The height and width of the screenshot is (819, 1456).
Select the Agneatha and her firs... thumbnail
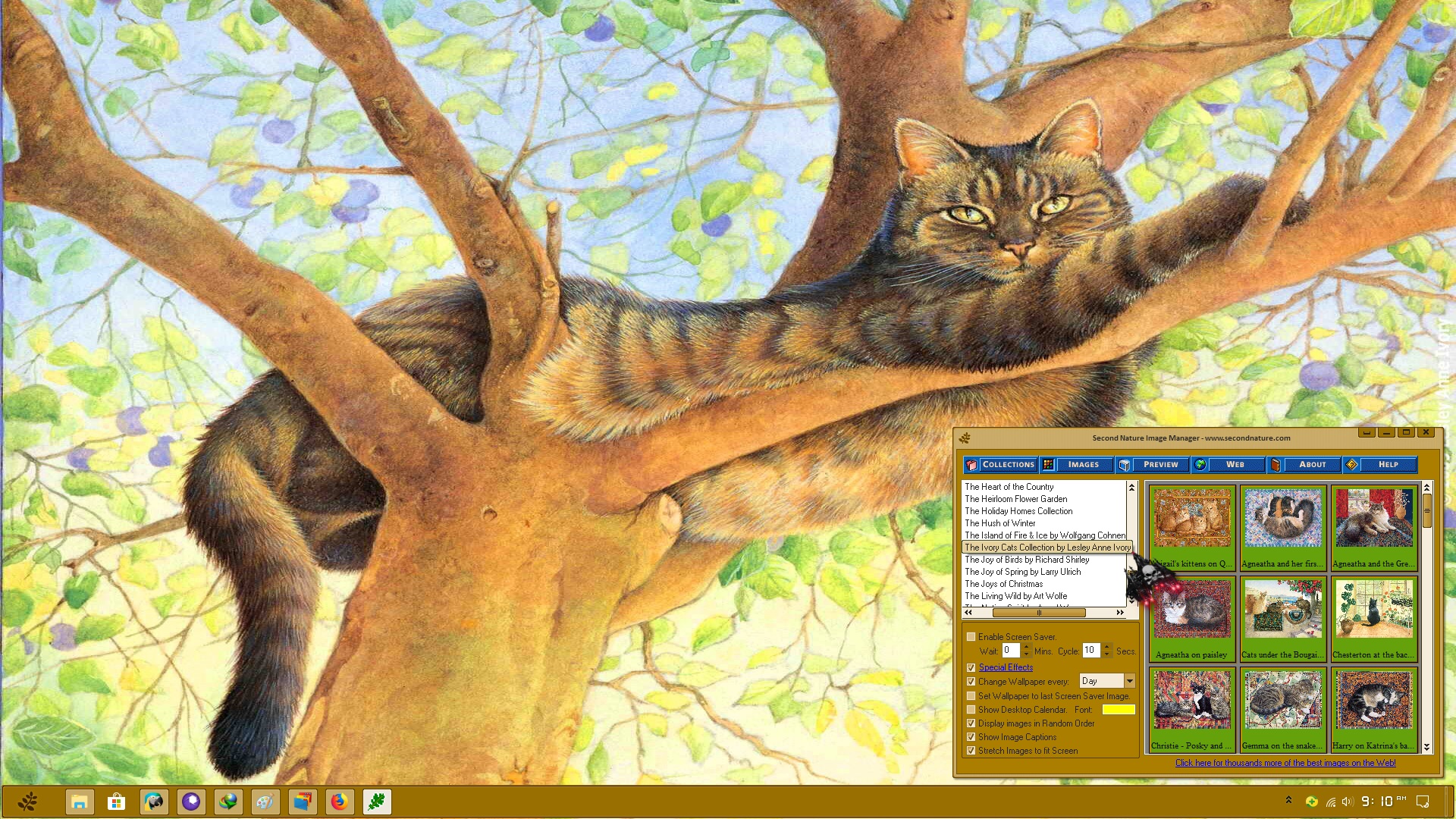click(1283, 528)
